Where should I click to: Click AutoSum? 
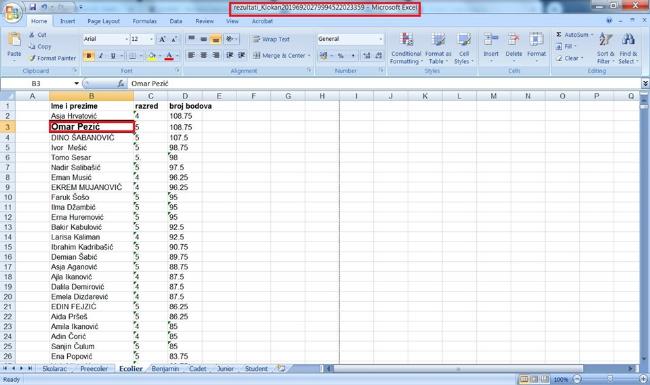[575, 35]
